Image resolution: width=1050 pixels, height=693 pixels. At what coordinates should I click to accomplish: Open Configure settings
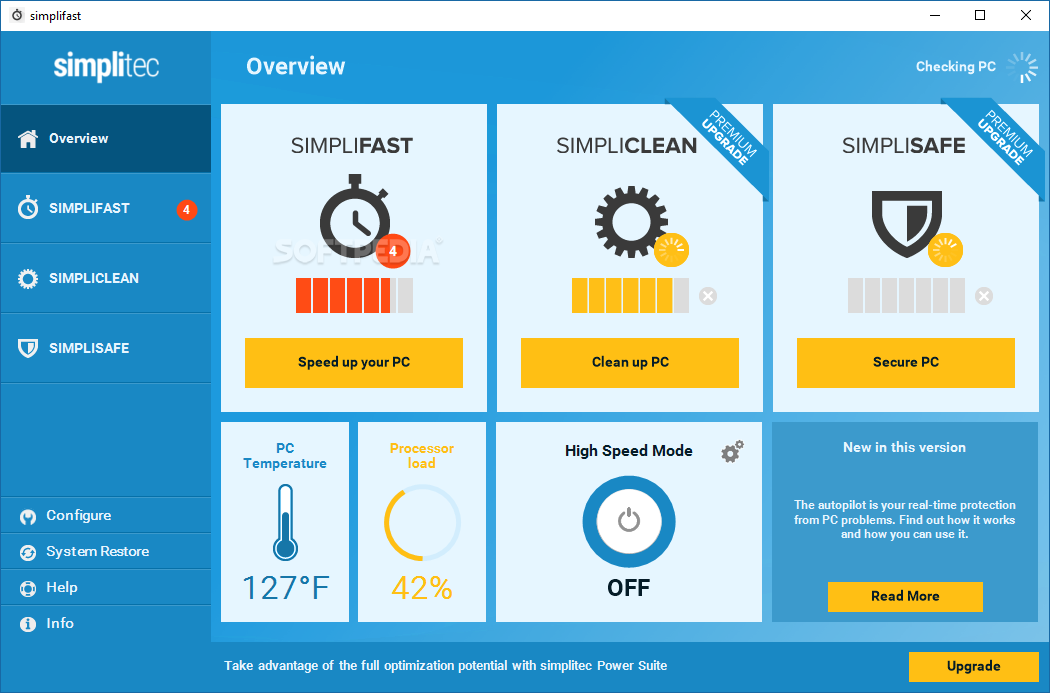point(106,516)
